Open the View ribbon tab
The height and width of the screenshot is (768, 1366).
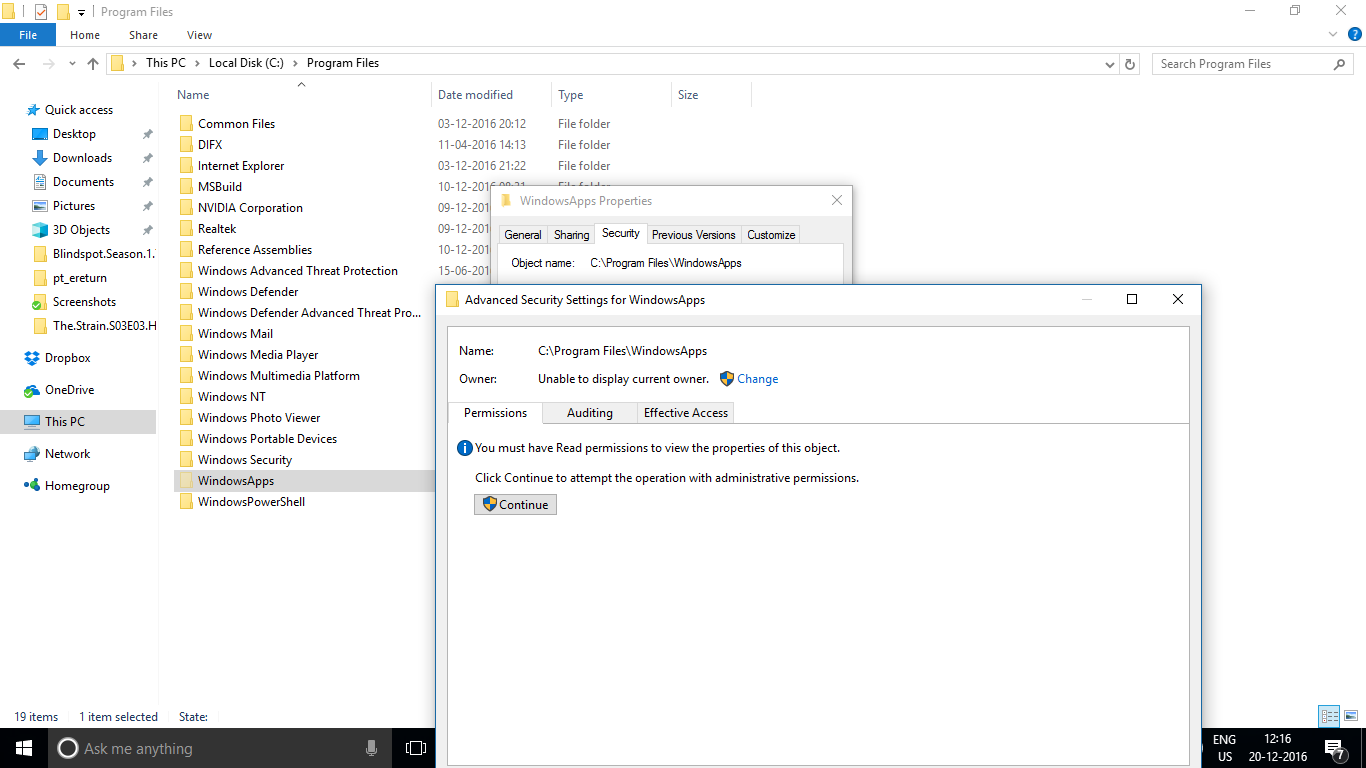(x=199, y=35)
